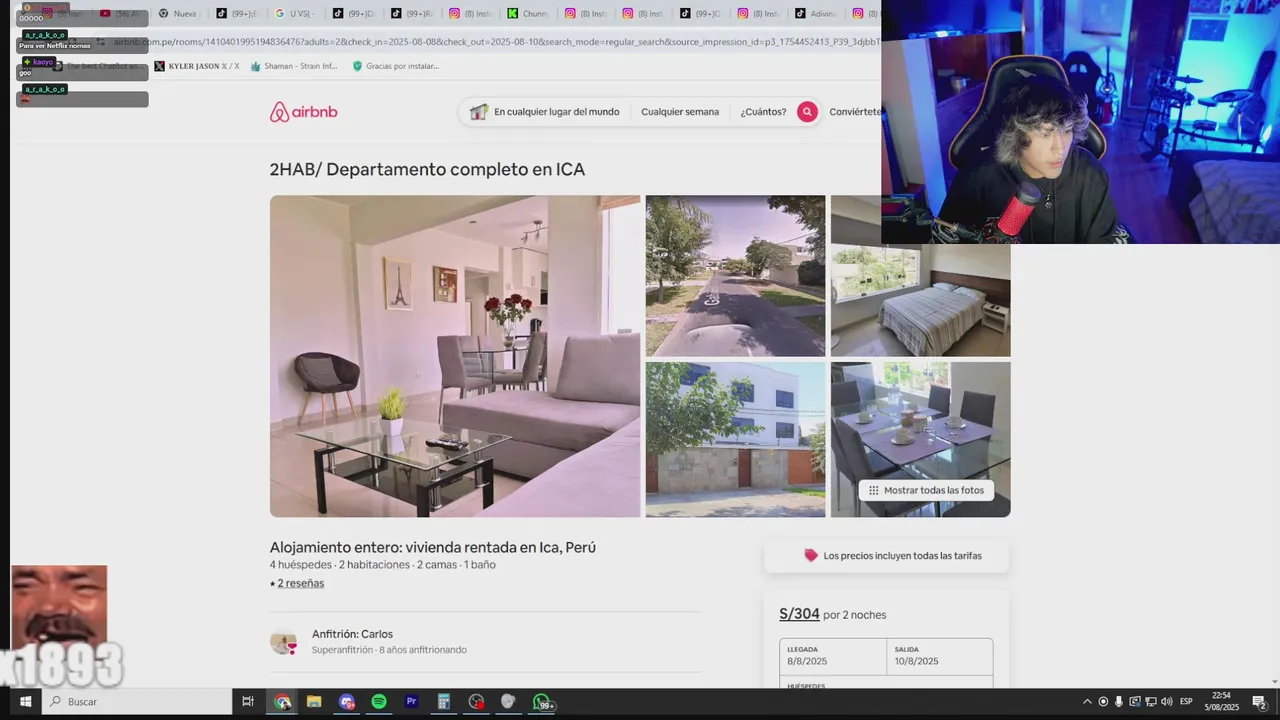The image size is (1280, 720).
Task: Open the building exterior photo
Action: [x=735, y=440]
